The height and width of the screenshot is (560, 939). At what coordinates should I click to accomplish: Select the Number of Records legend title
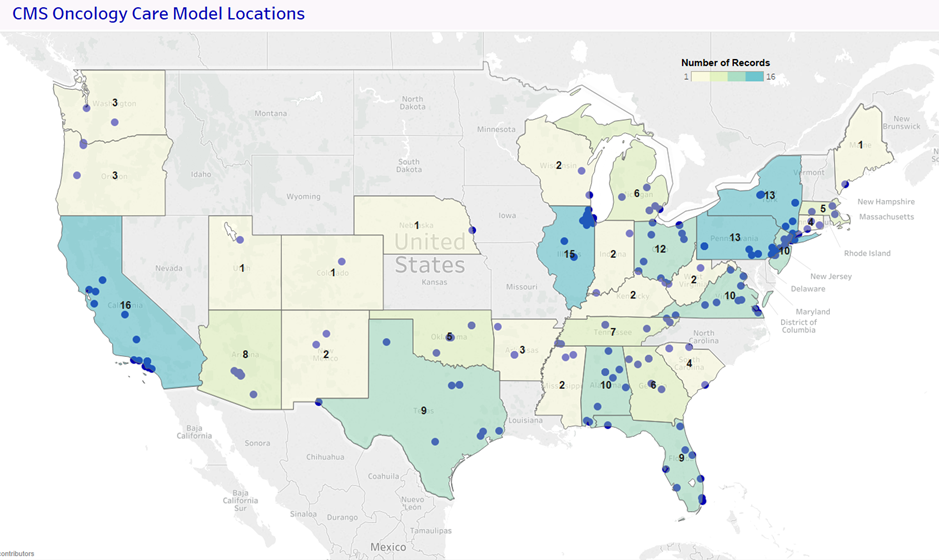click(725, 63)
